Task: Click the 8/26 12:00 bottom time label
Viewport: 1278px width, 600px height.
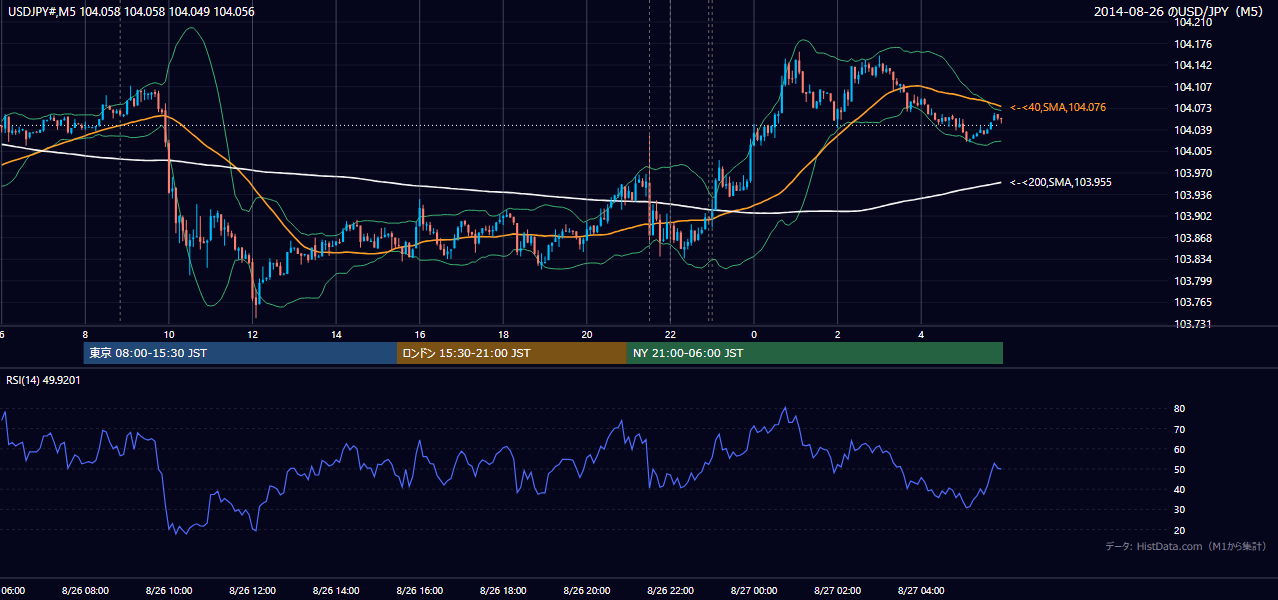Action: coord(253,591)
